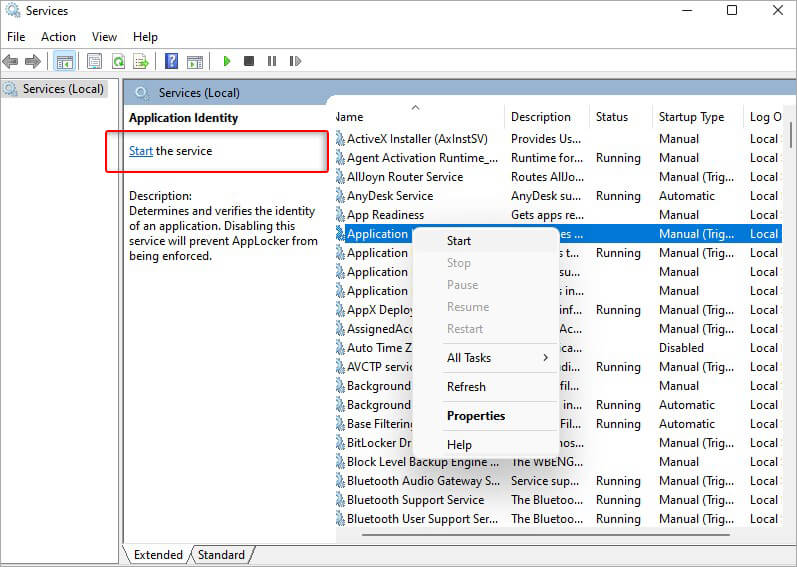The height and width of the screenshot is (567, 797).
Task: Sort by the Description column header
Action: (547, 117)
